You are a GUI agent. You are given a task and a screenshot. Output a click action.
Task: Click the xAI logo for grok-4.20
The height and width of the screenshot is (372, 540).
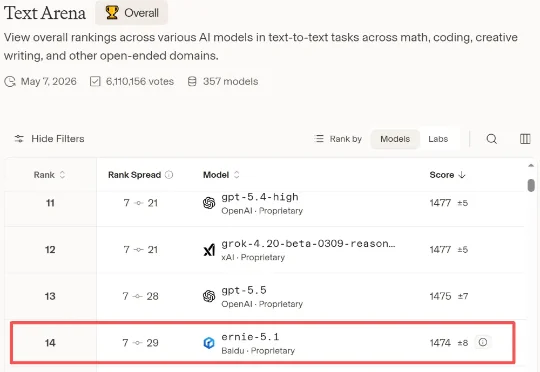(x=209, y=250)
